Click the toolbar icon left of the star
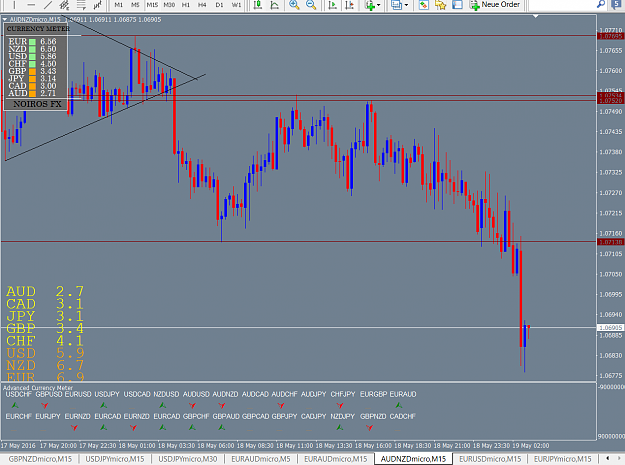Viewport: 625px width, 465px height. click(424, 5)
